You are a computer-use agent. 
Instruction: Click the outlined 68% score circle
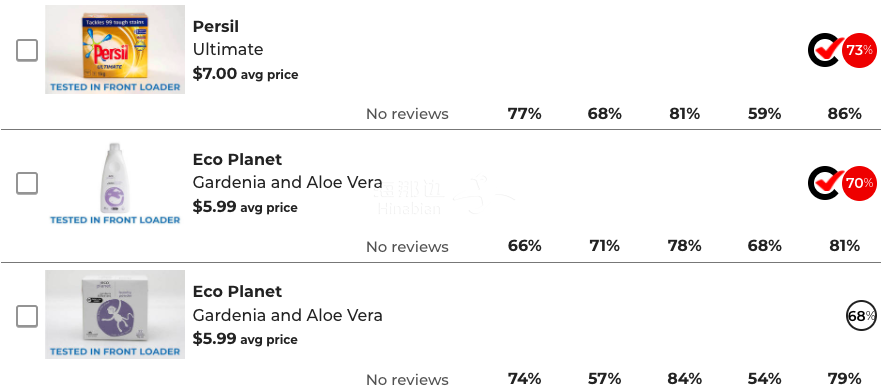[x=861, y=316]
